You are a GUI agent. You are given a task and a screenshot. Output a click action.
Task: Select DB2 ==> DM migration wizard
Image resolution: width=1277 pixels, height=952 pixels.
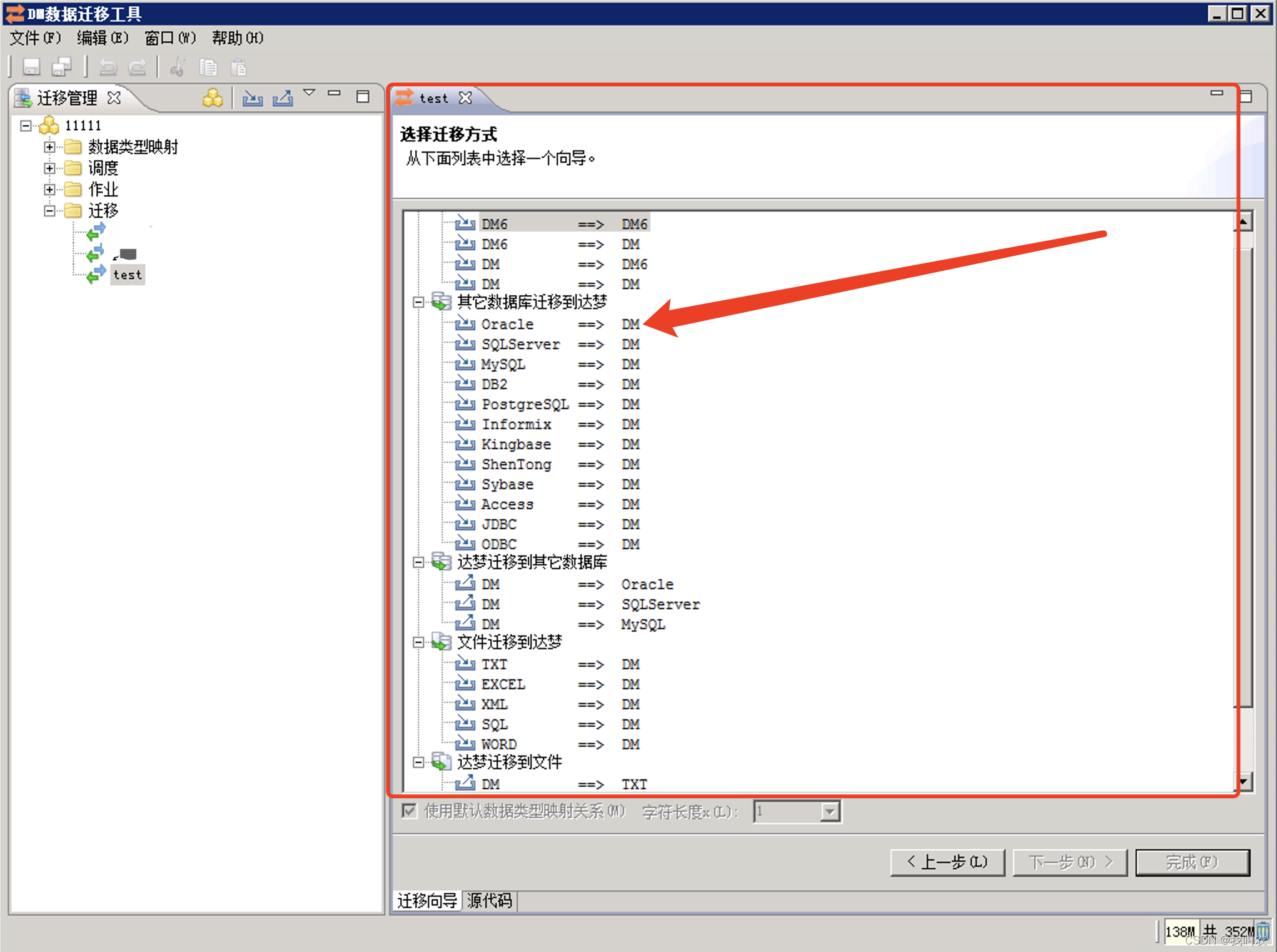(547, 385)
